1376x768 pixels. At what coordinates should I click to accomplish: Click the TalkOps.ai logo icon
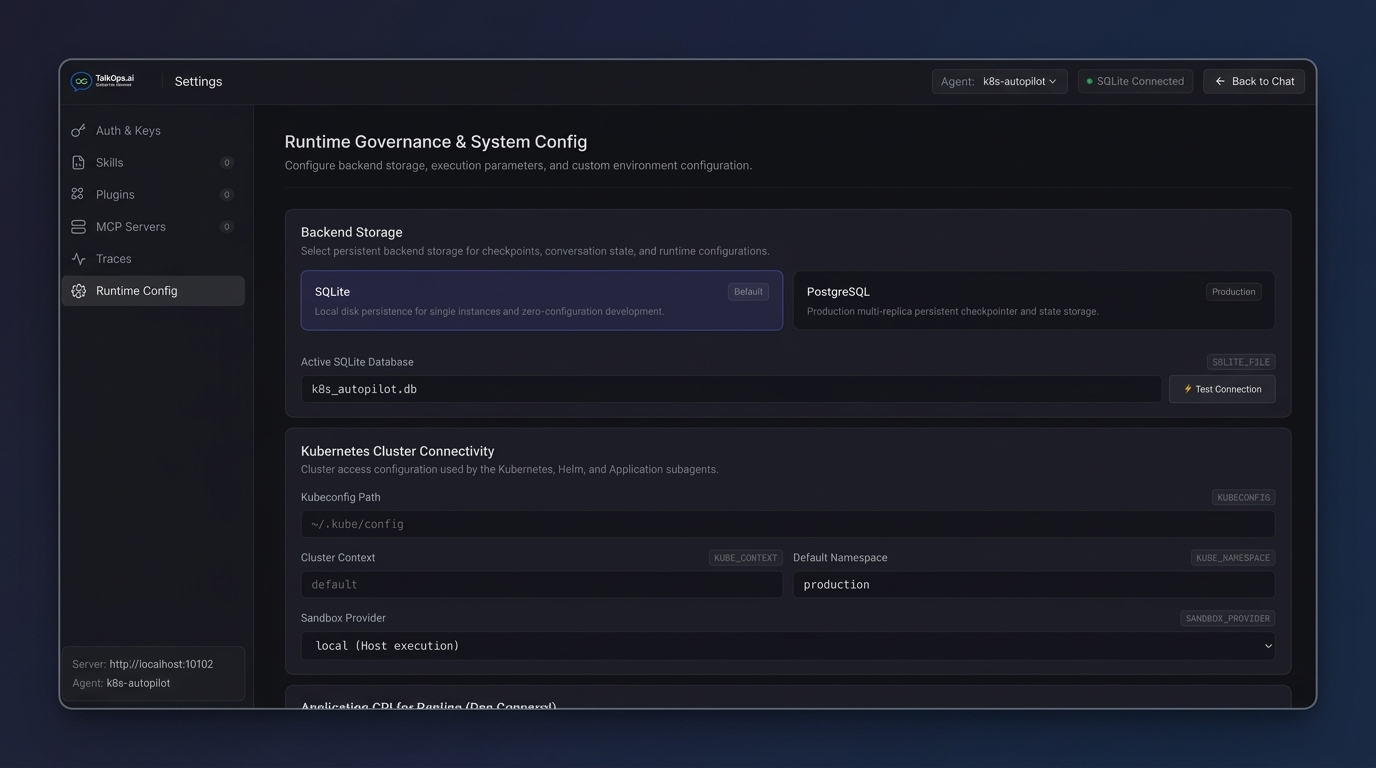81,81
